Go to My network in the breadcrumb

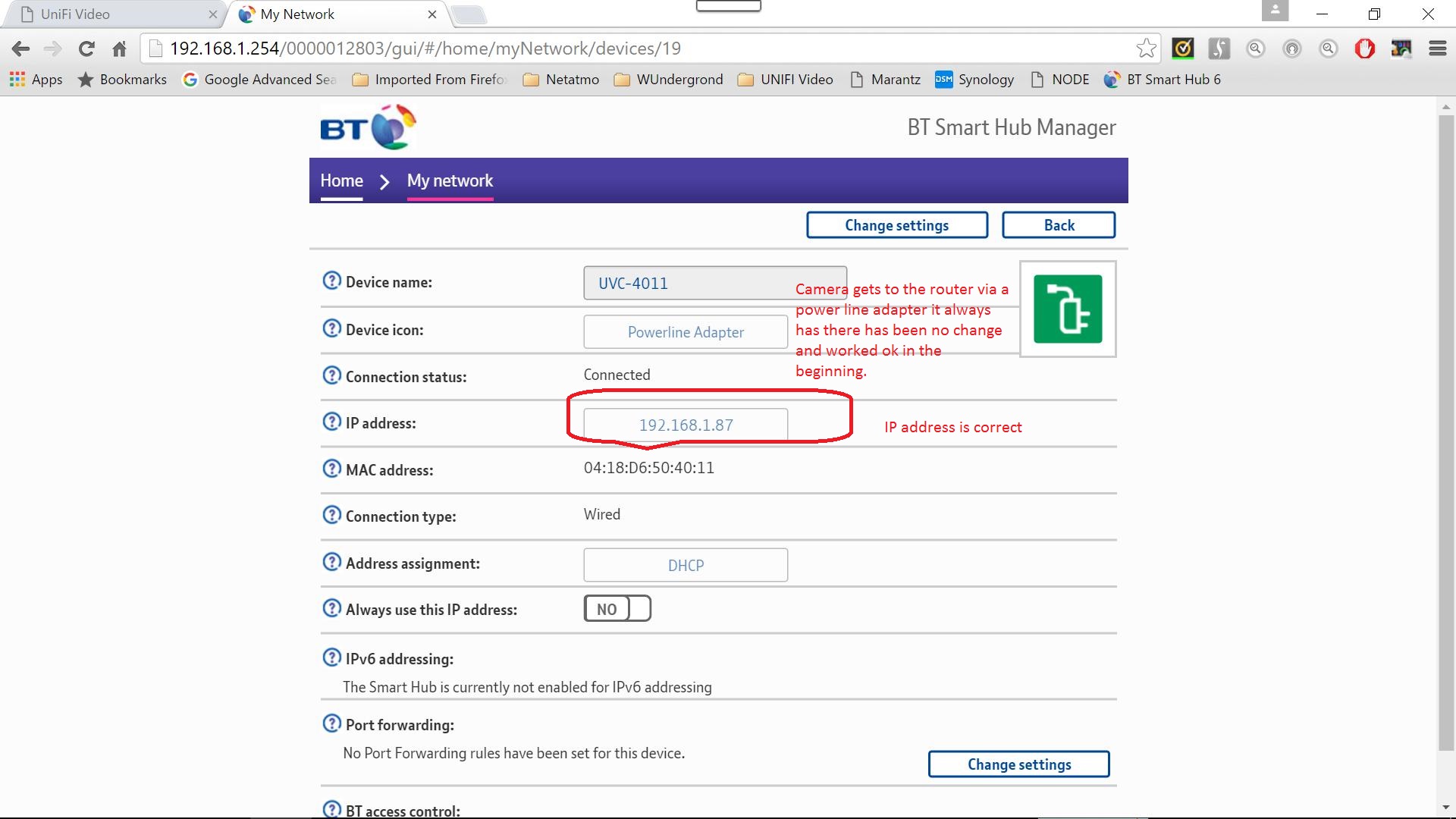[x=450, y=180]
